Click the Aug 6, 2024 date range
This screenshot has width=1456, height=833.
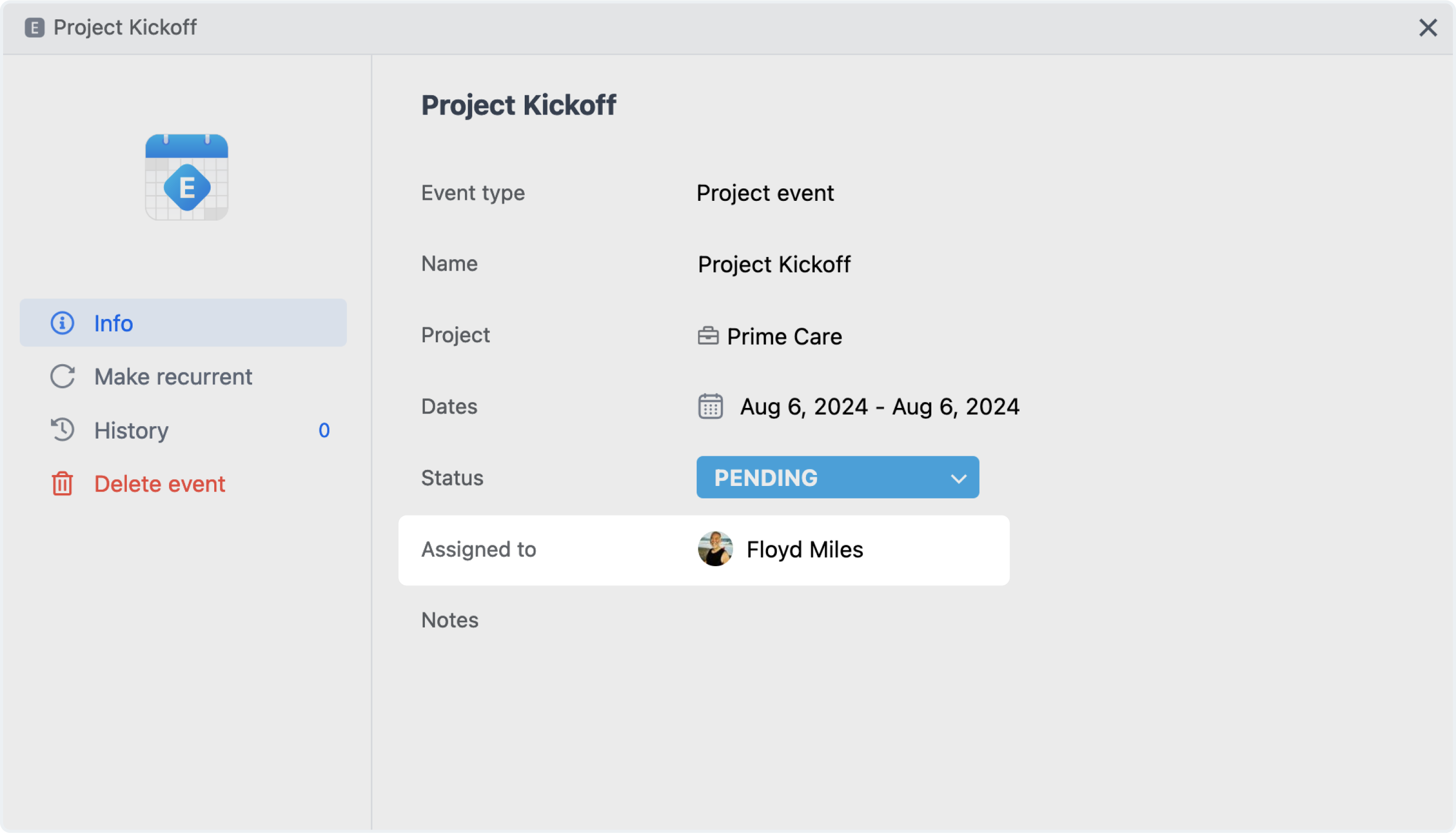880,407
